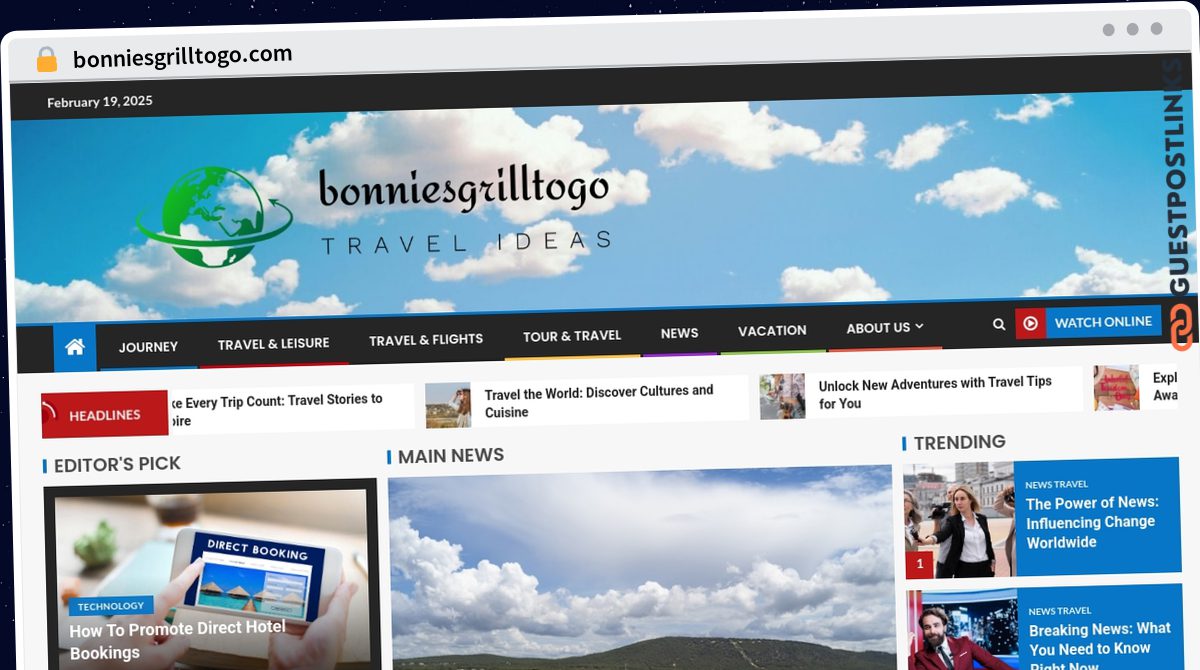Screen dimensions: 1200x670
Task: Open 'Travel the World: Discover Cultures' headline
Action: point(599,401)
